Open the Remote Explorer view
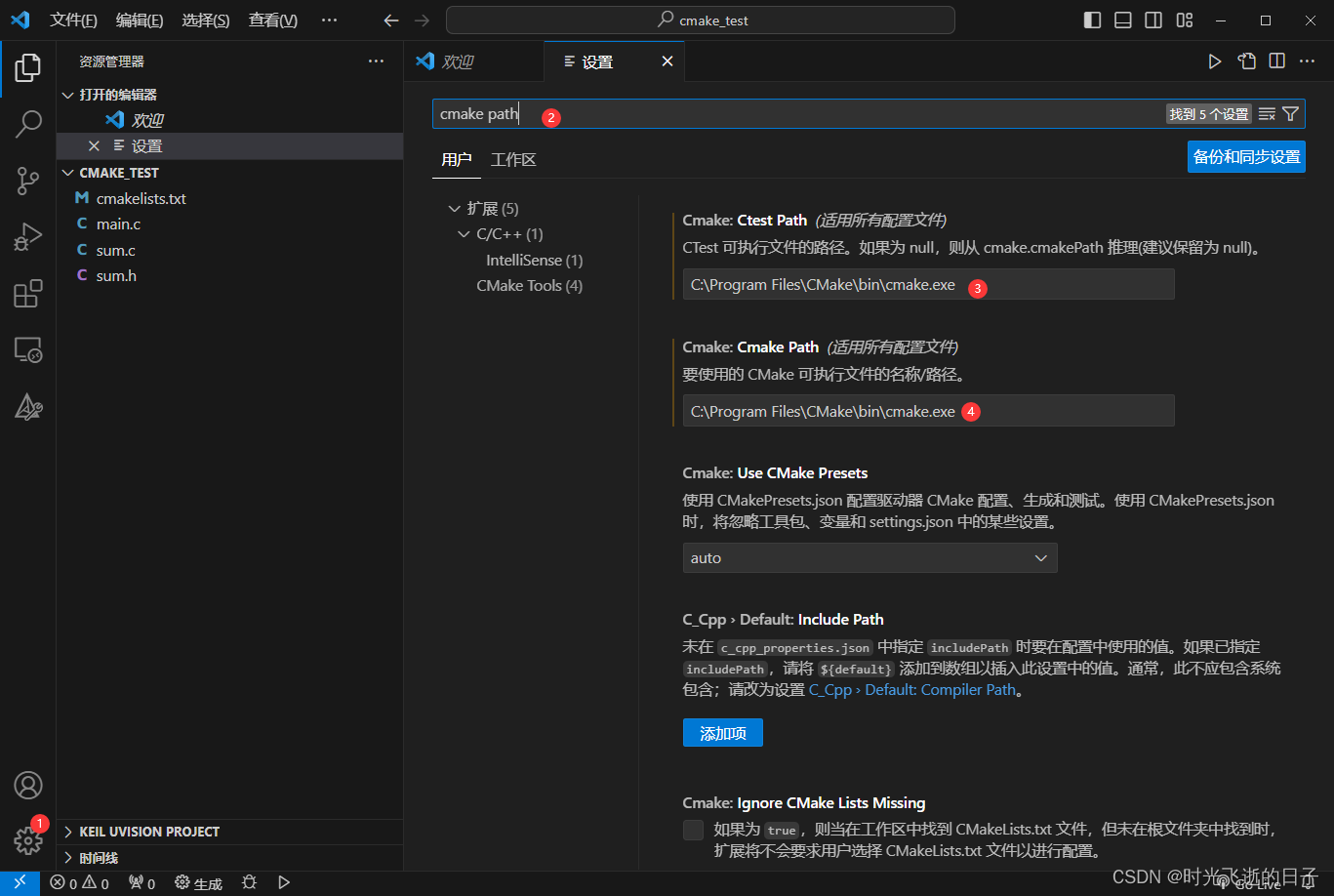1334x896 pixels. tap(28, 350)
